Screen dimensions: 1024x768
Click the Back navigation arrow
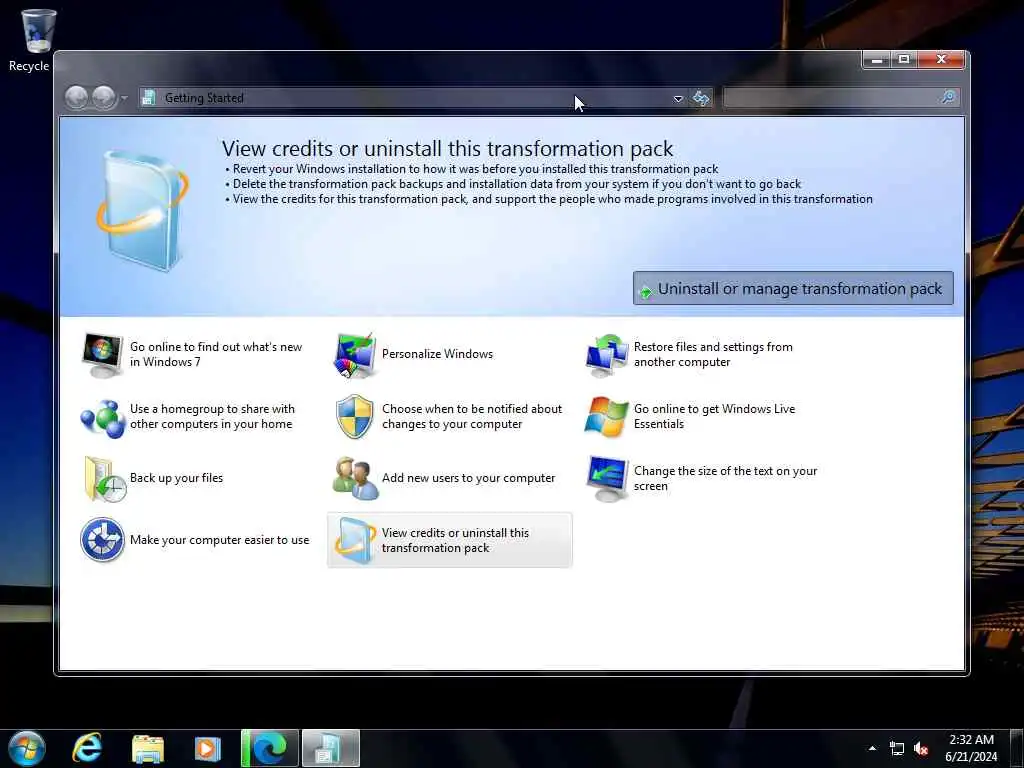coord(76,98)
